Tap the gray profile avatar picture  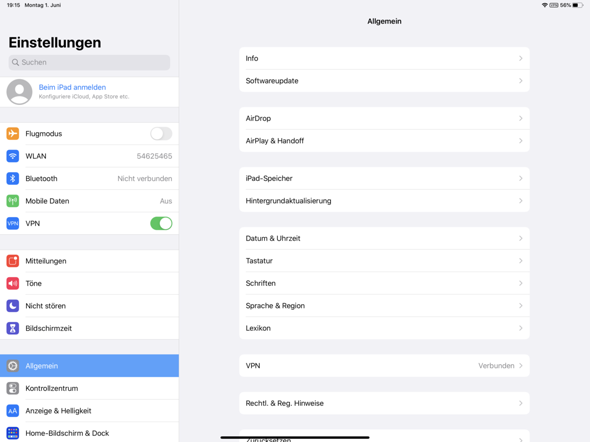(19, 92)
